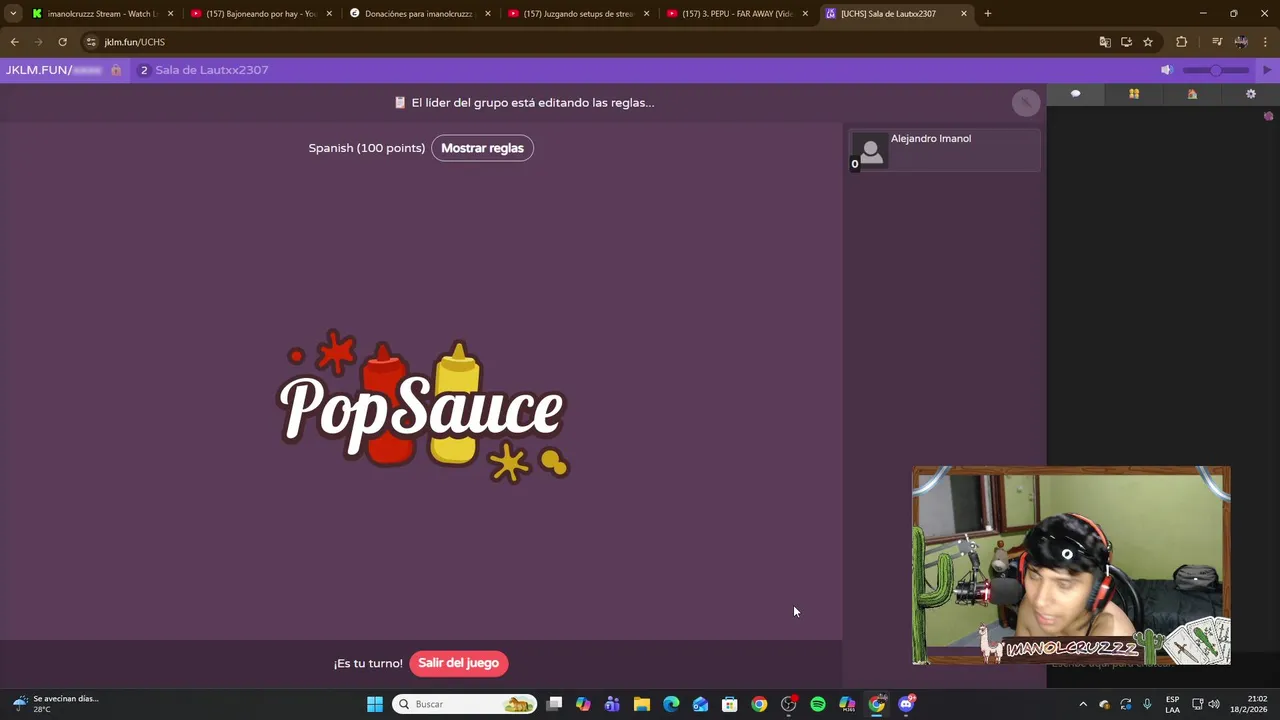Open the Chrome three-dot menu
Image resolution: width=1280 pixels, height=720 pixels.
coord(1266,42)
